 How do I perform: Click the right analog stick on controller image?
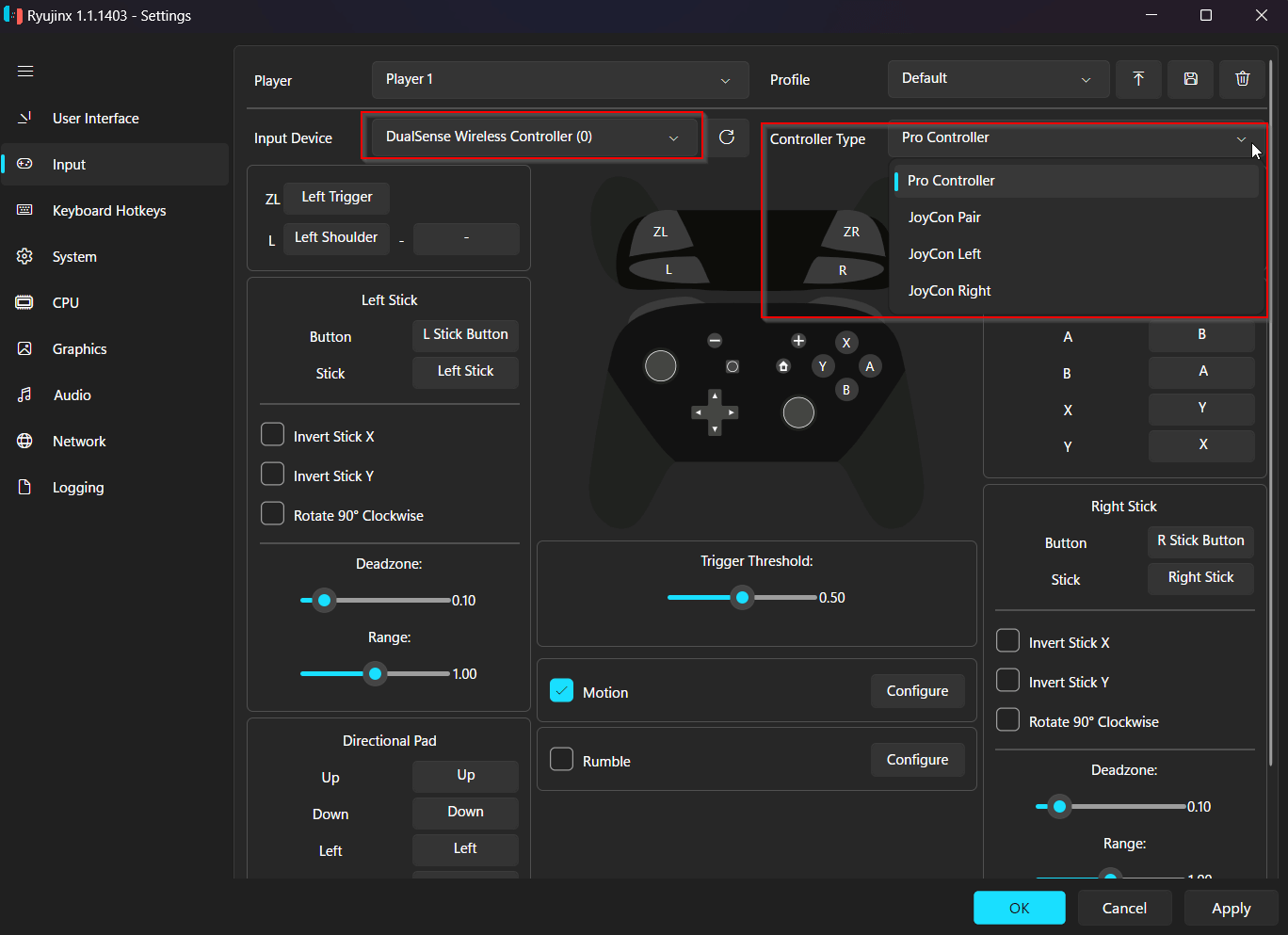pyautogui.click(x=798, y=412)
